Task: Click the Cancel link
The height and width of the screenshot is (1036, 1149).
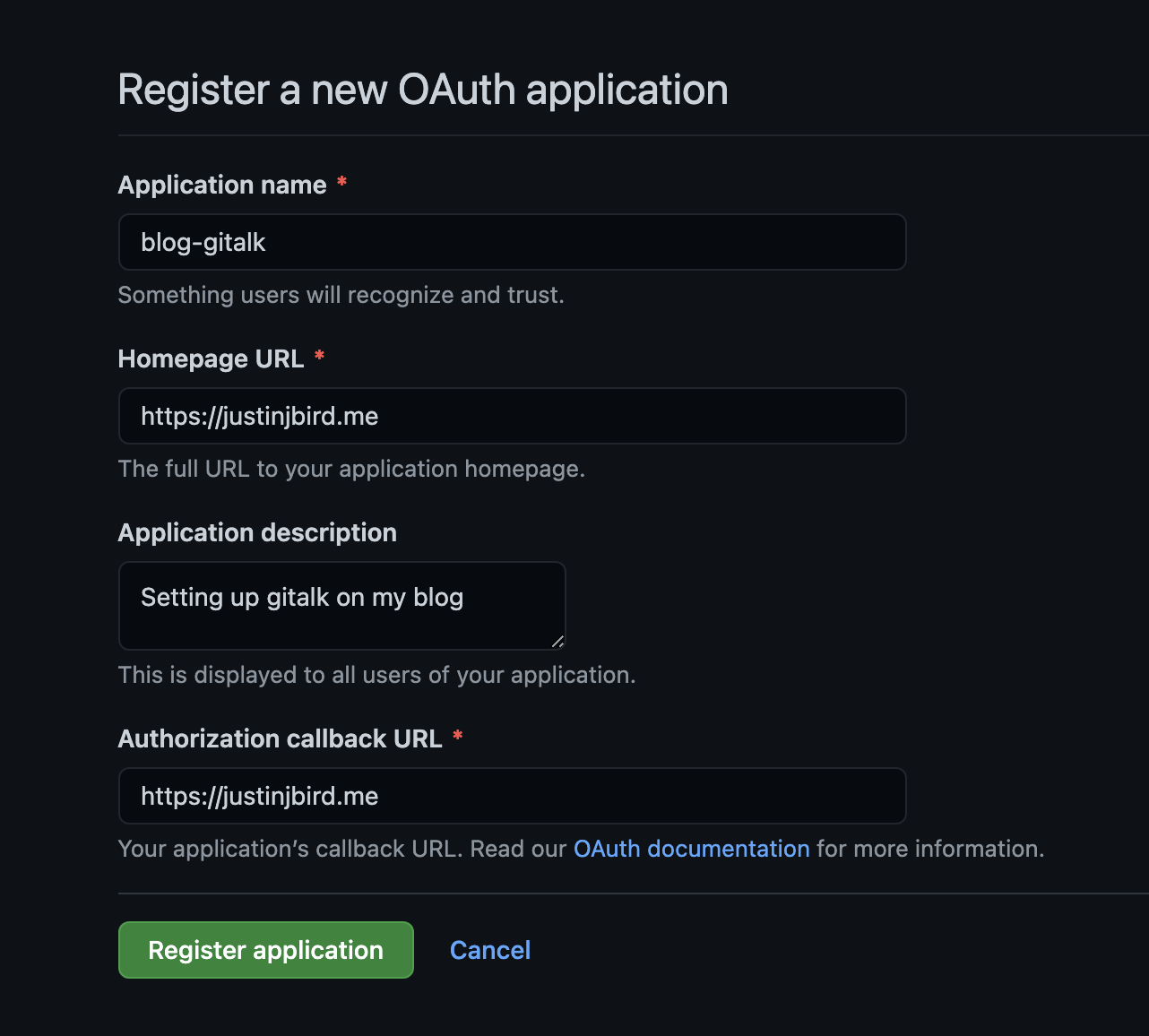Action: (x=490, y=949)
